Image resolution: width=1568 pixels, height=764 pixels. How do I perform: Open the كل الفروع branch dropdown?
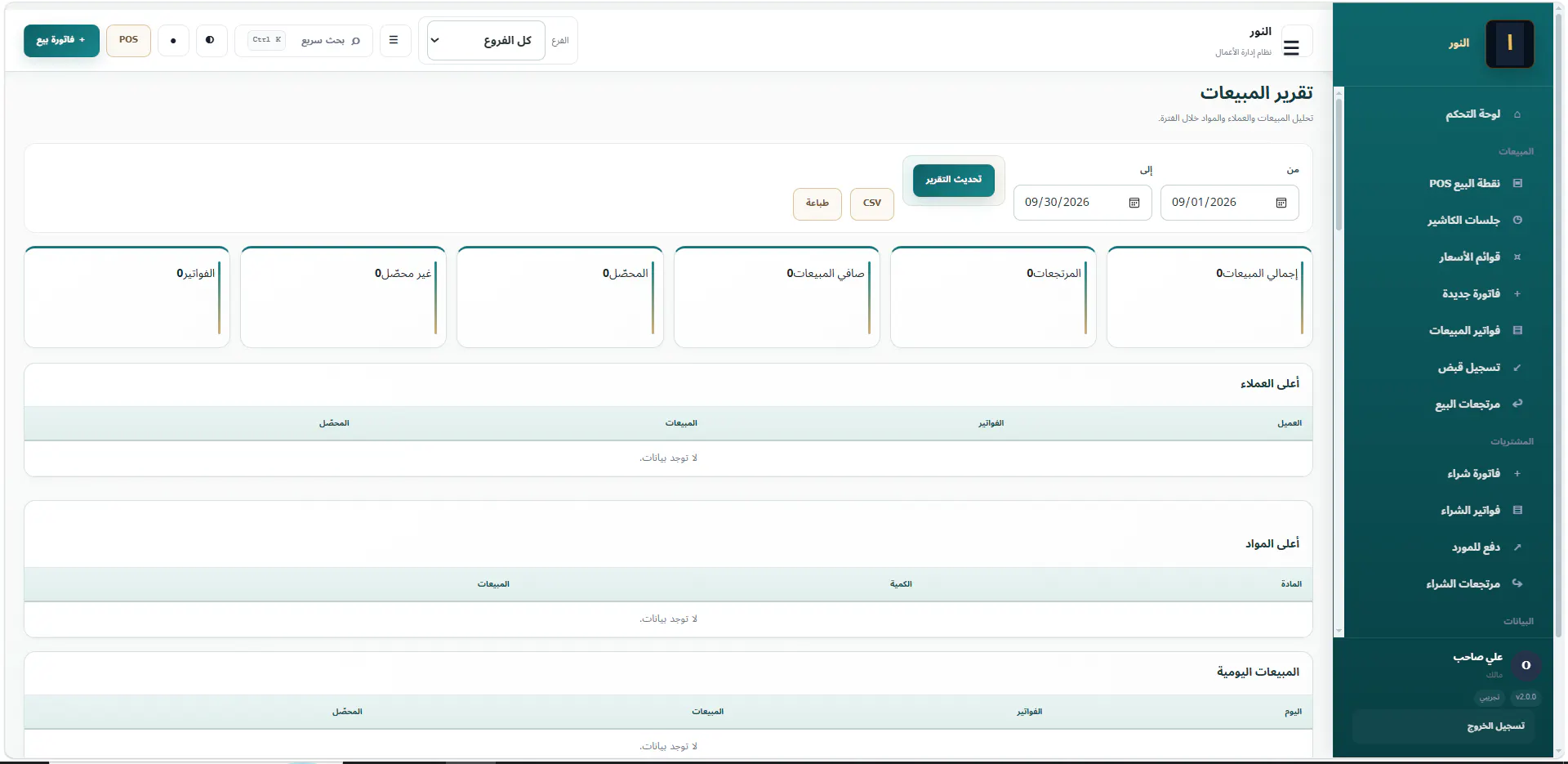point(486,41)
